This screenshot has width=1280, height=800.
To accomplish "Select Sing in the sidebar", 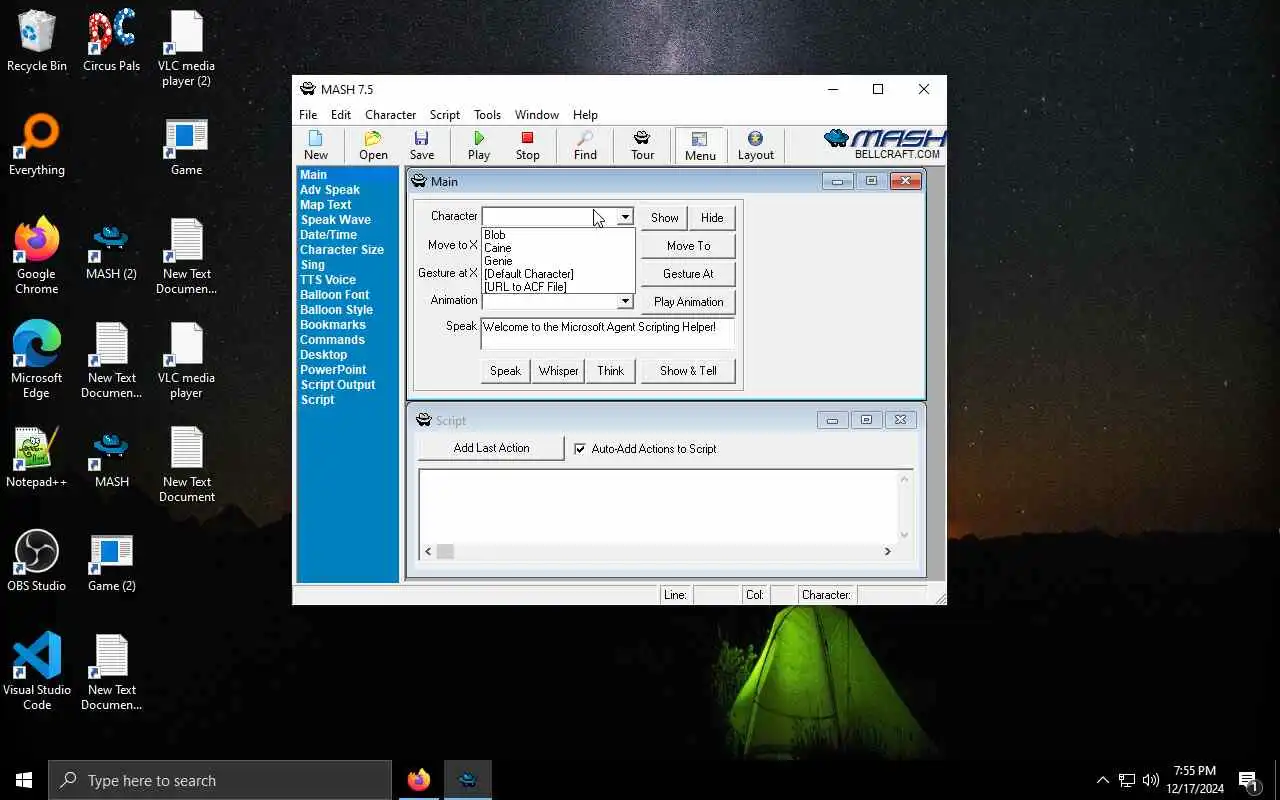I will [x=312, y=265].
